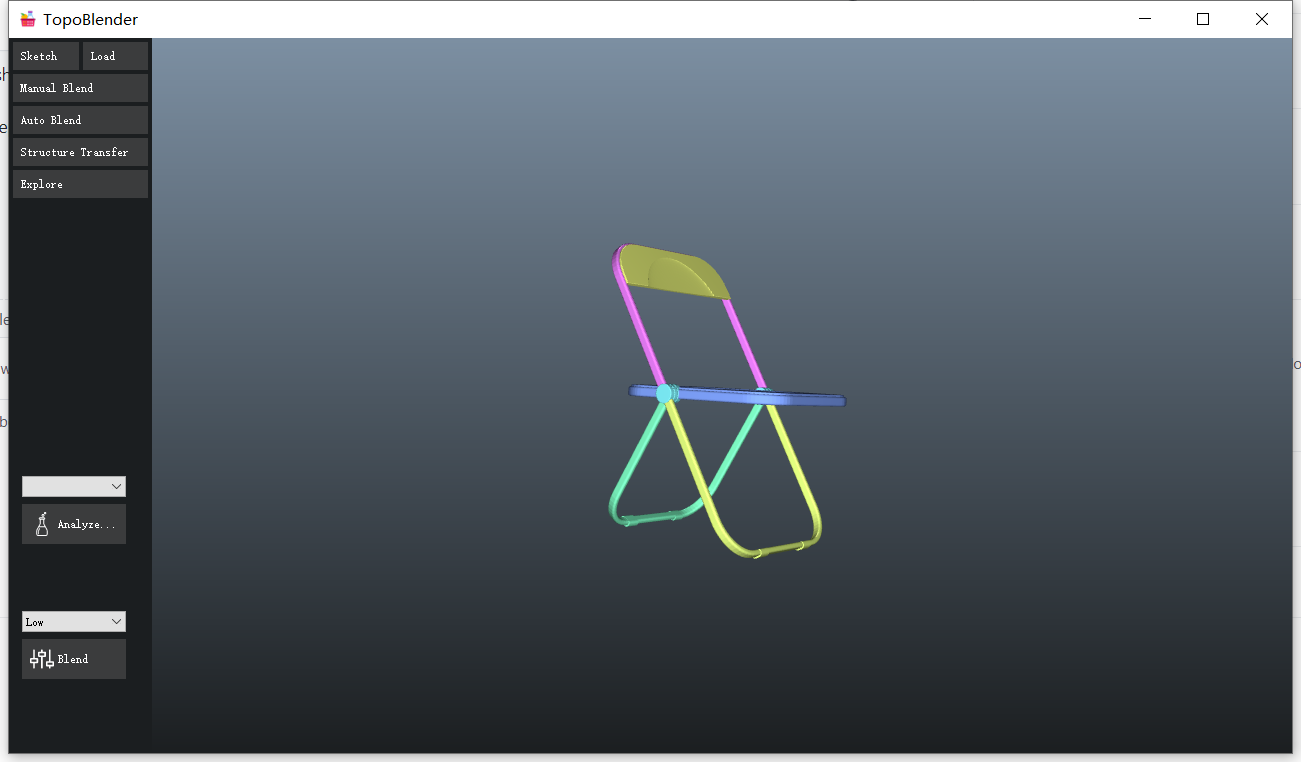Click the Analyze button

[x=74, y=524]
